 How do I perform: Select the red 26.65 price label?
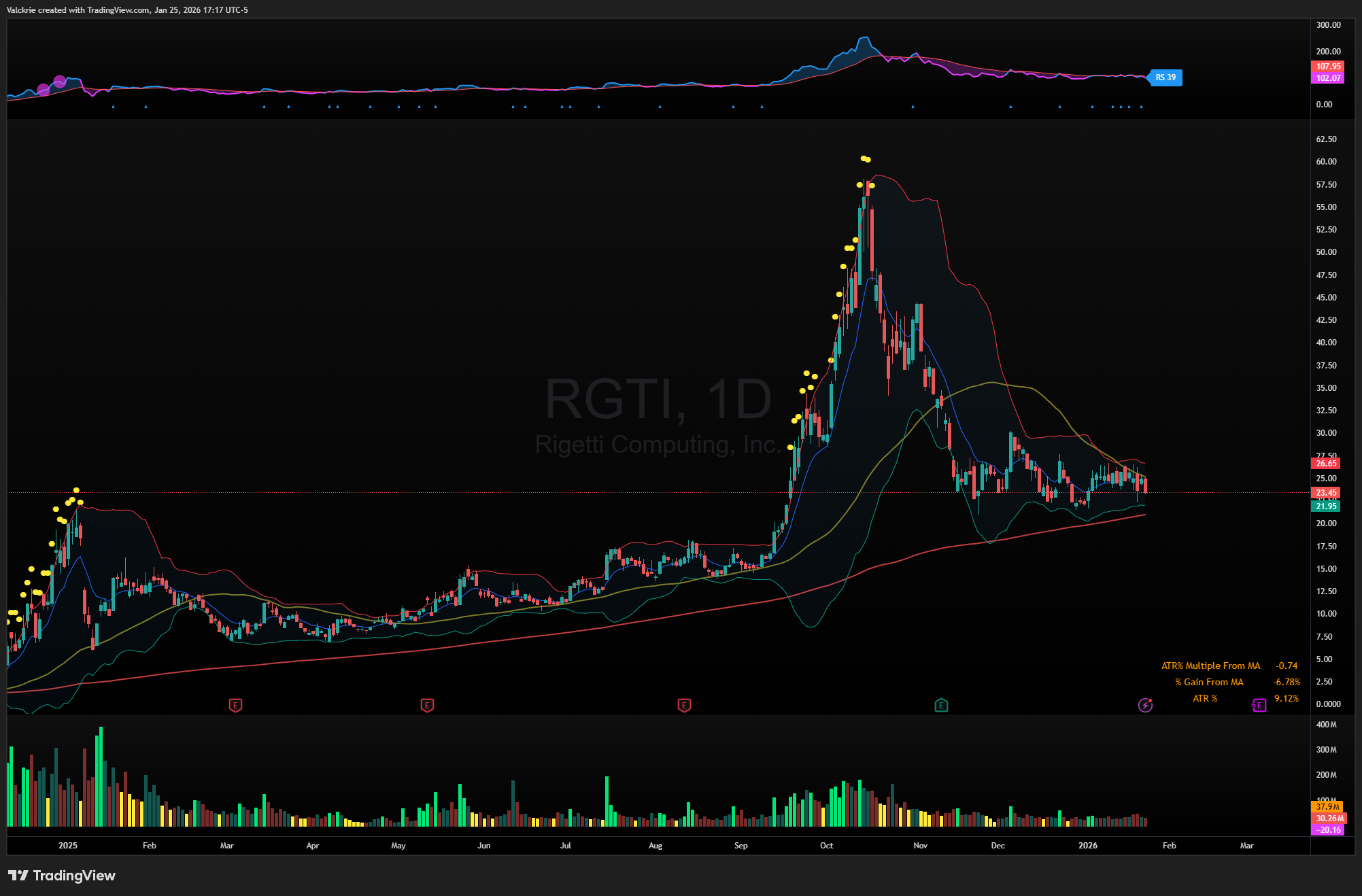point(1326,464)
